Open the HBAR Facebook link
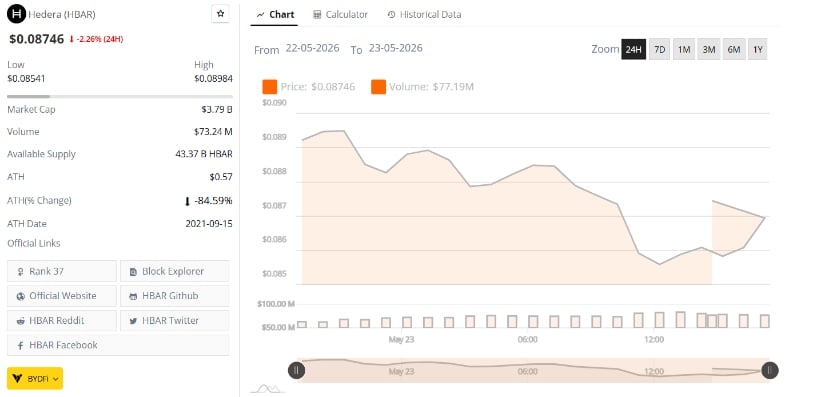The height and width of the screenshot is (397, 825). click(x=118, y=345)
